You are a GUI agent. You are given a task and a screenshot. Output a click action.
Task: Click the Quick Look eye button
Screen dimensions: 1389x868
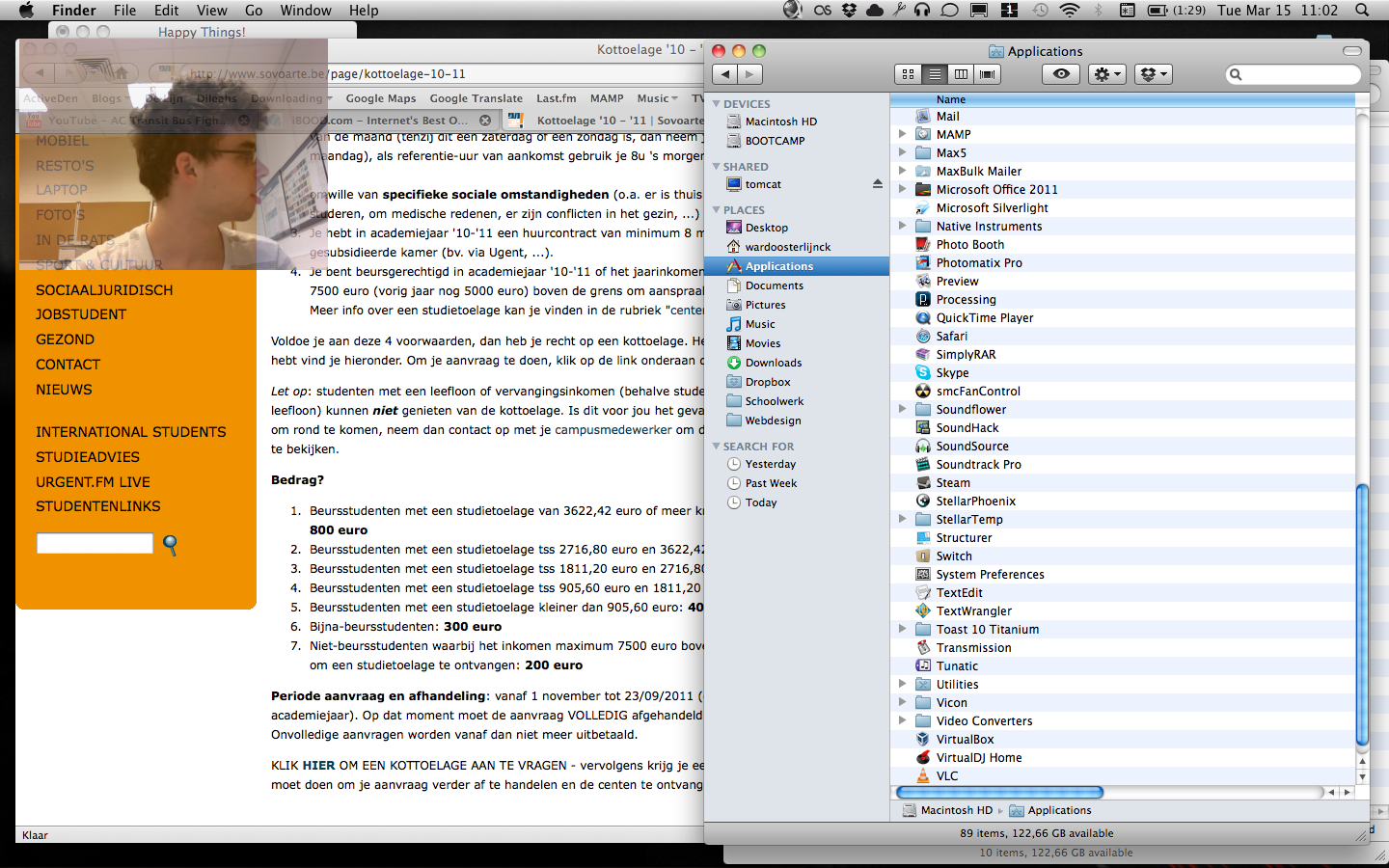(1061, 74)
